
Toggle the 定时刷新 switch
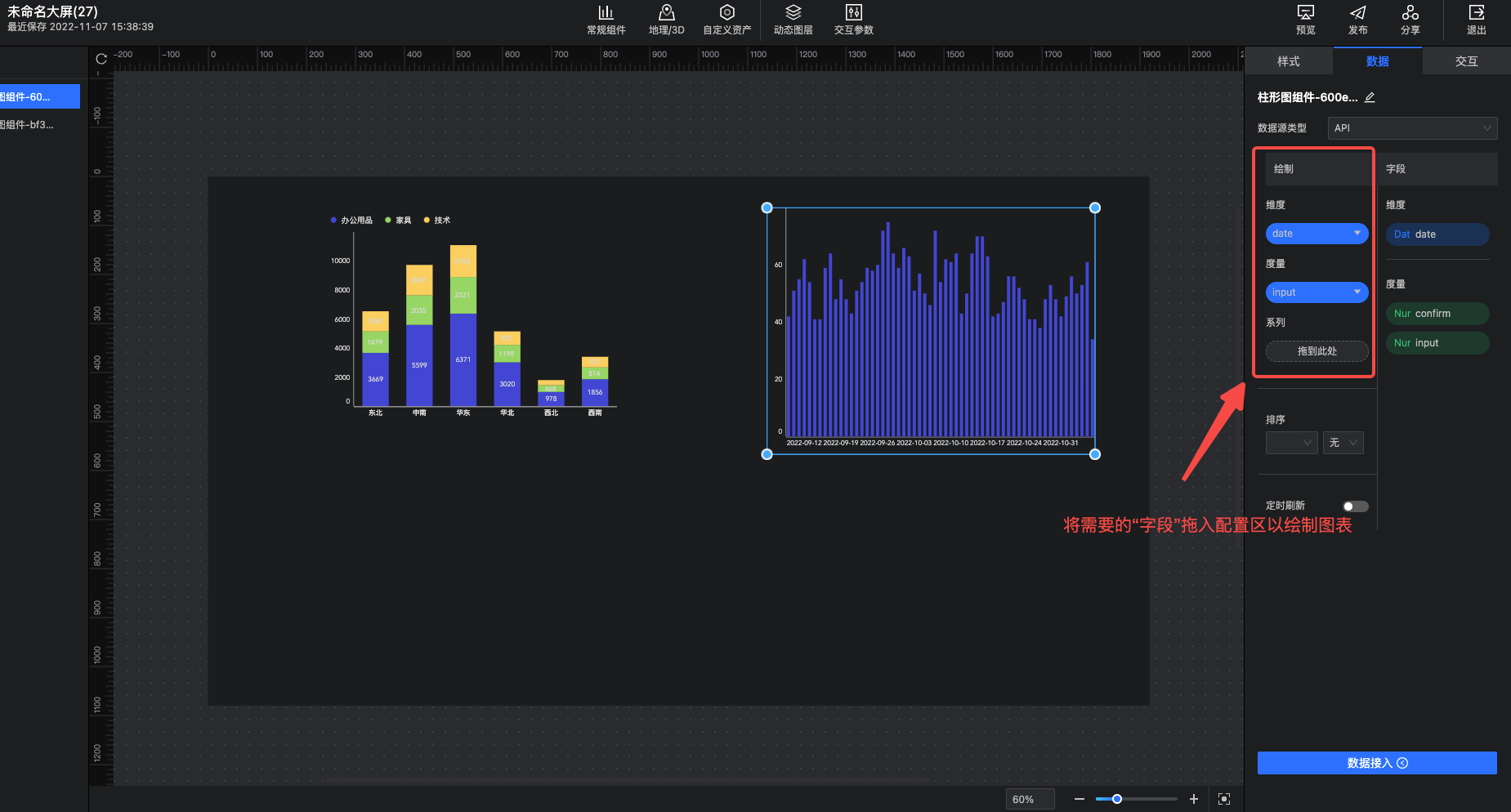tap(1354, 506)
